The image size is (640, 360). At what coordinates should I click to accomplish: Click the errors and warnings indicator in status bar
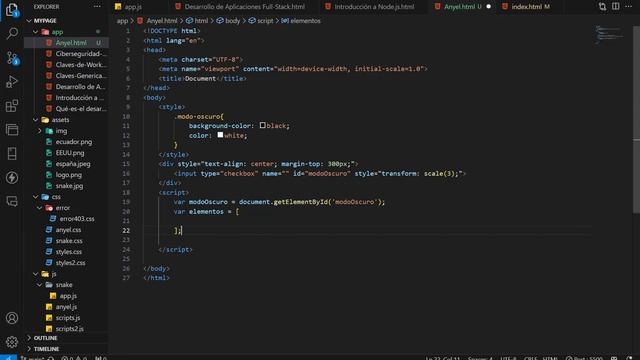[x=74, y=358]
